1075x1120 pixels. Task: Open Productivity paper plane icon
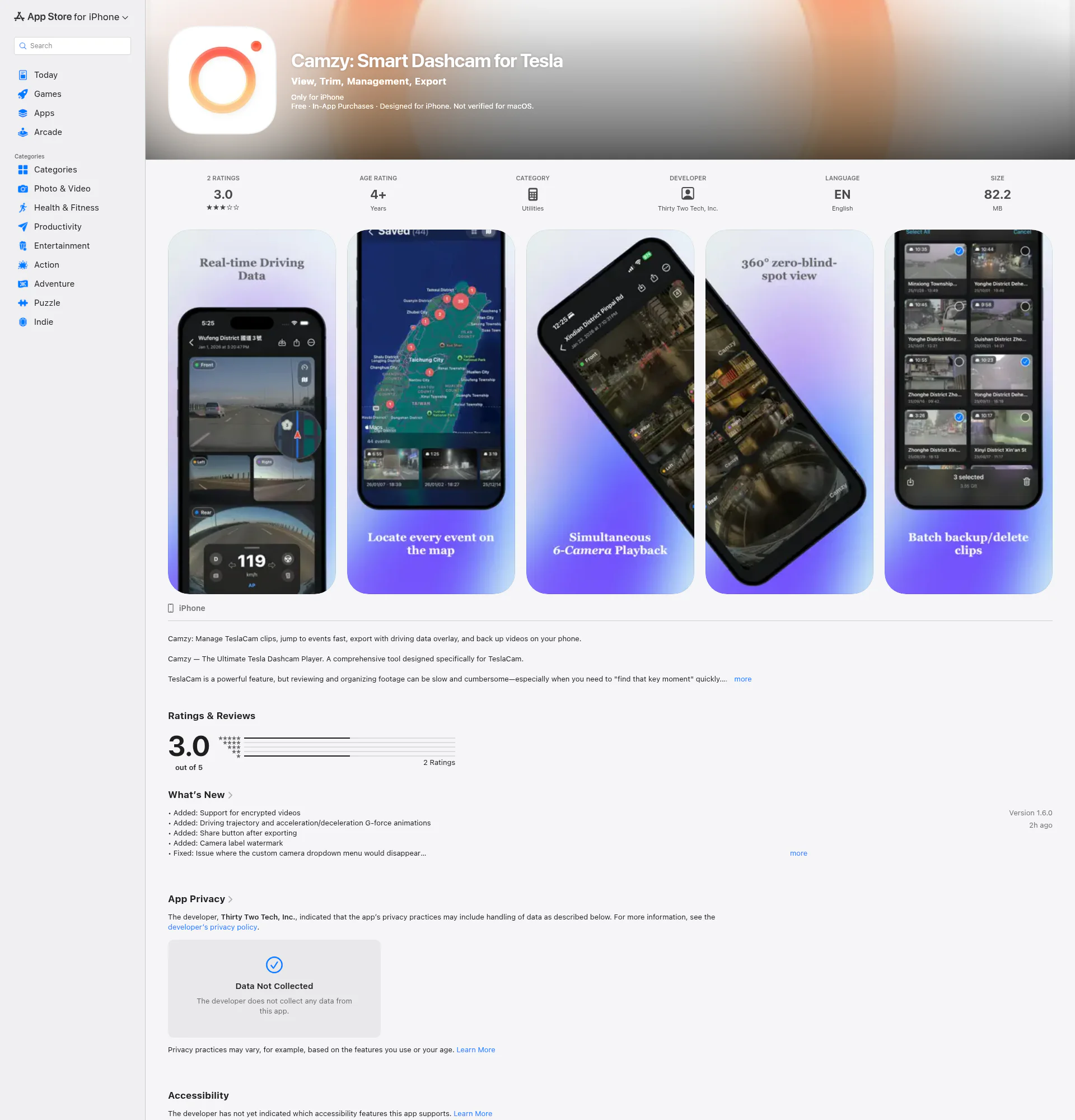click(23, 227)
